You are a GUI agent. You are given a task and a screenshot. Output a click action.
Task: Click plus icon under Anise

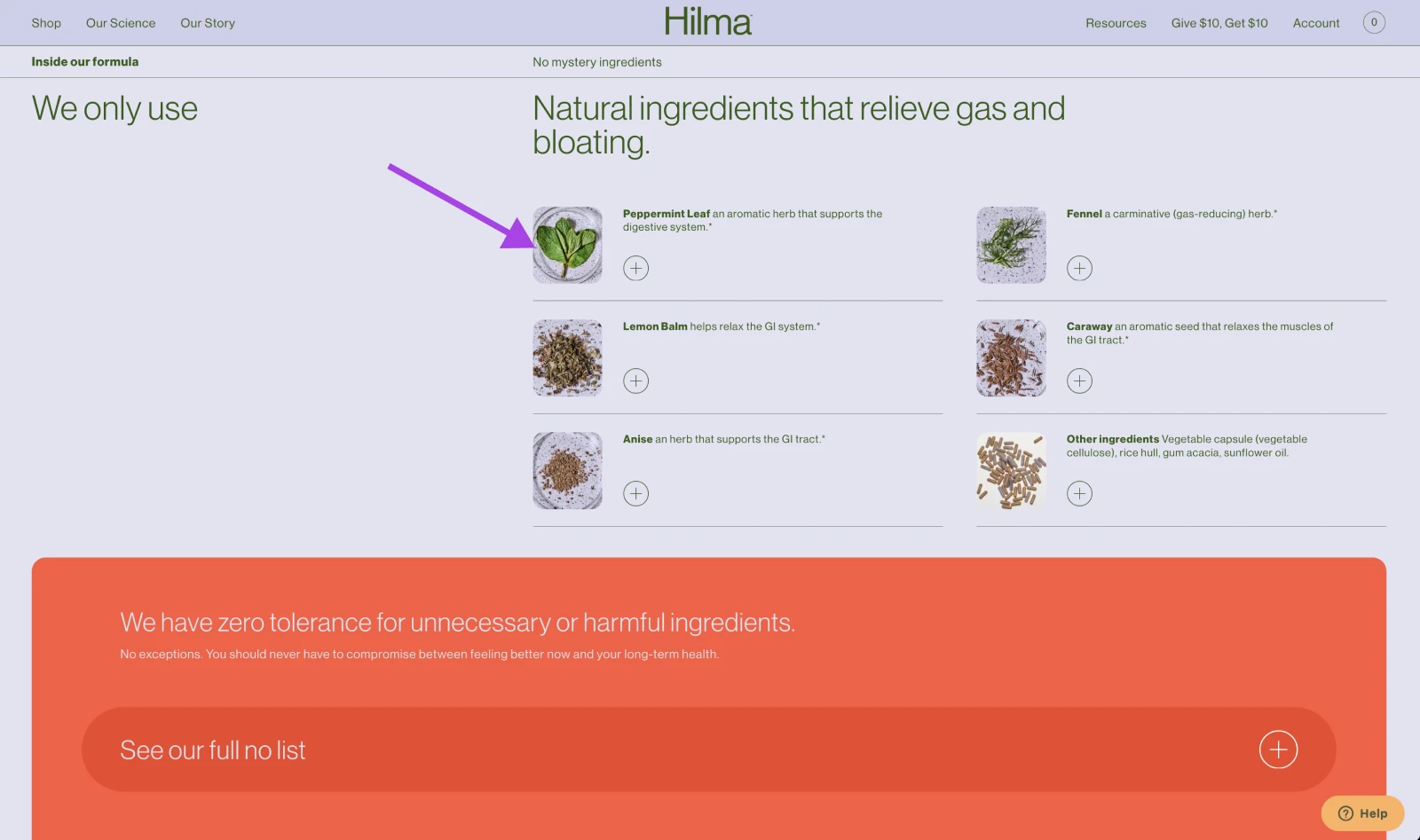[635, 493]
